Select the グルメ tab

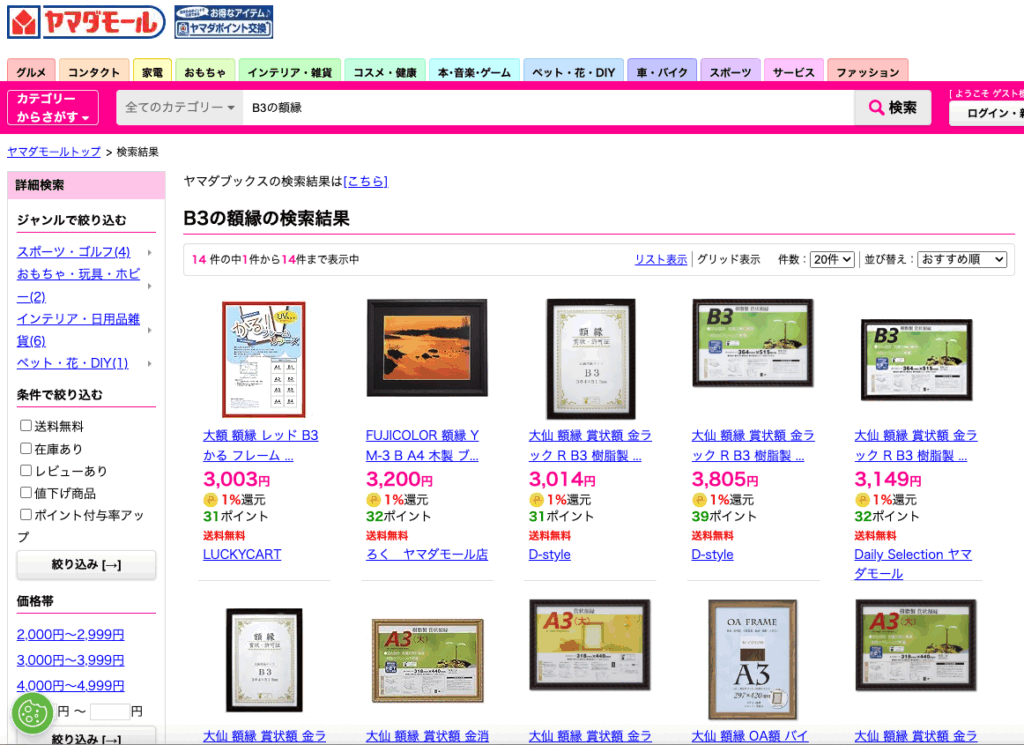click(31, 71)
